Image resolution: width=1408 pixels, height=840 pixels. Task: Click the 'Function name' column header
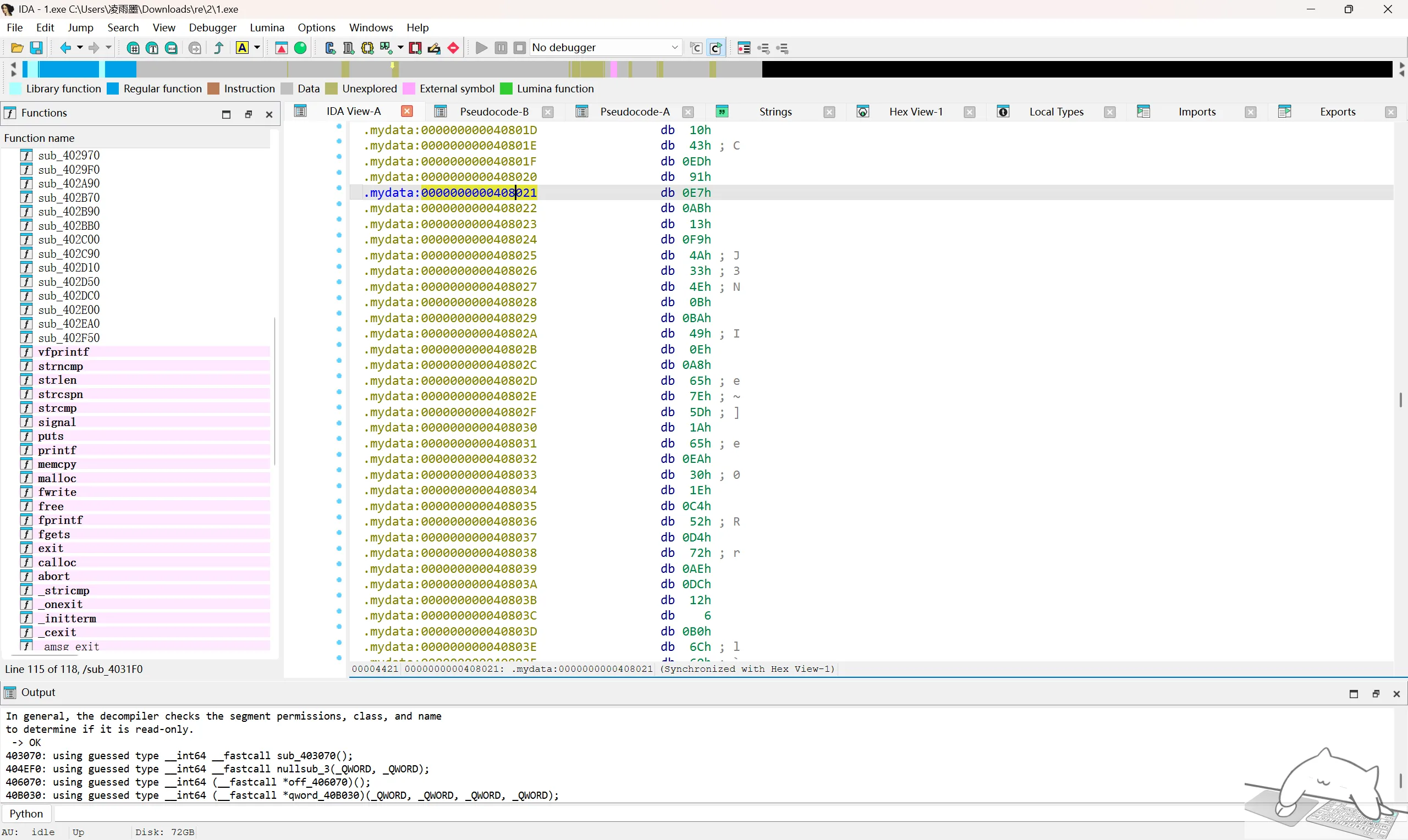pyautogui.click(x=136, y=138)
